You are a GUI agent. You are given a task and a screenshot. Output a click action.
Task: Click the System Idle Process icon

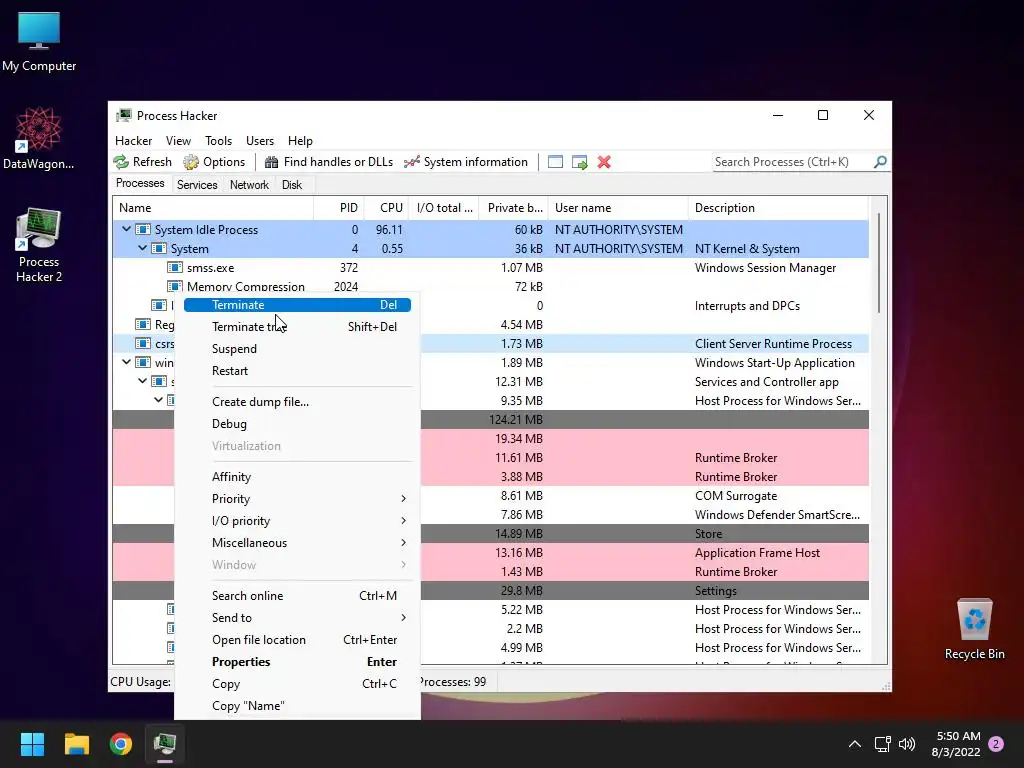tap(142, 229)
